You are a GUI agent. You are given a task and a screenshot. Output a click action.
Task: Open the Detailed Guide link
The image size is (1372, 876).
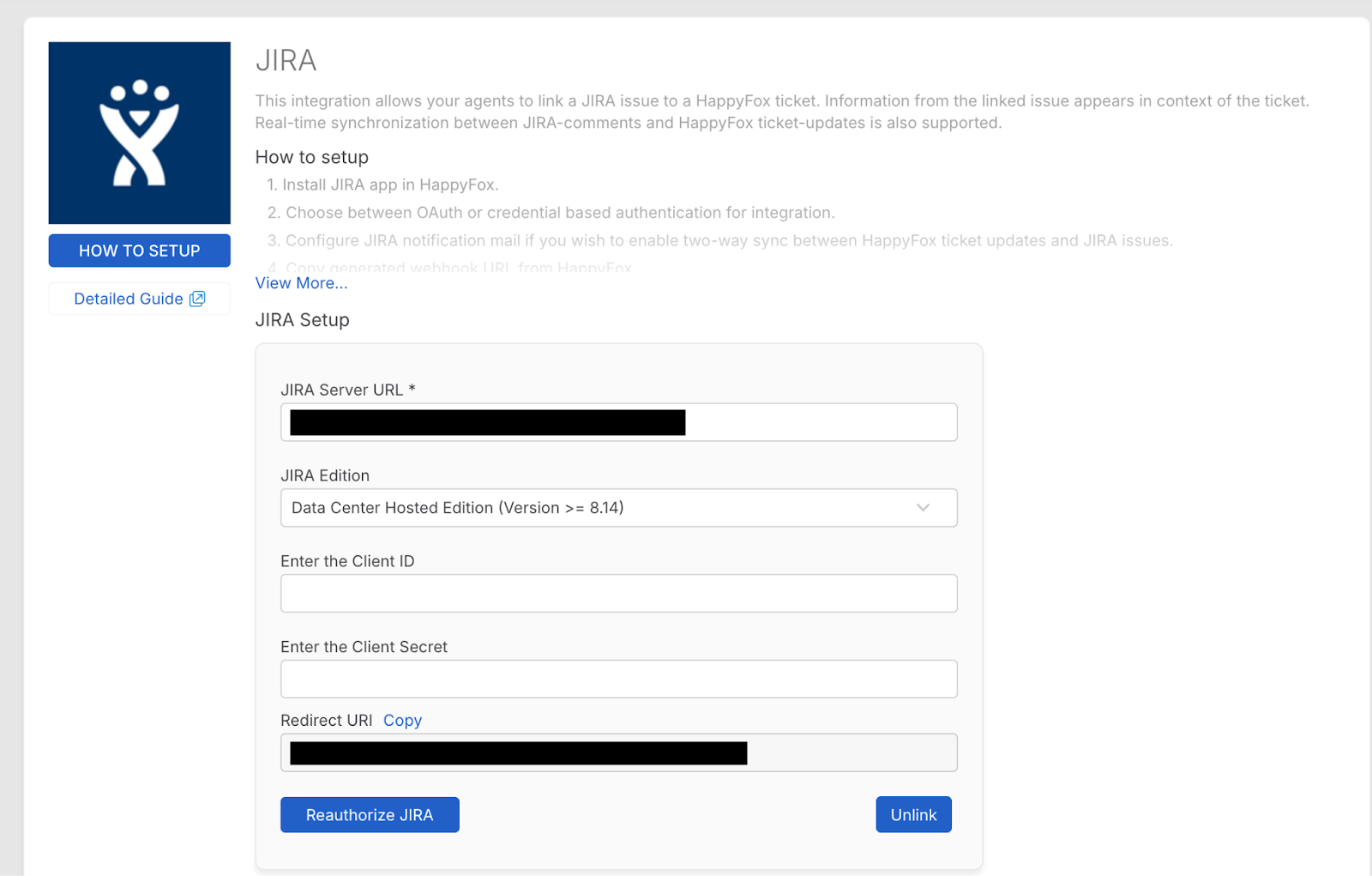pyautogui.click(x=129, y=299)
